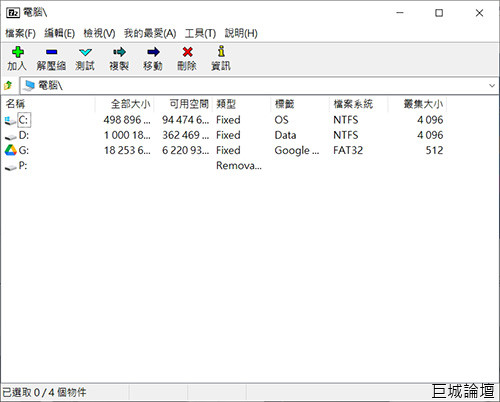
Task: Click free space 6 220 93... cell
Action: [186, 151]
